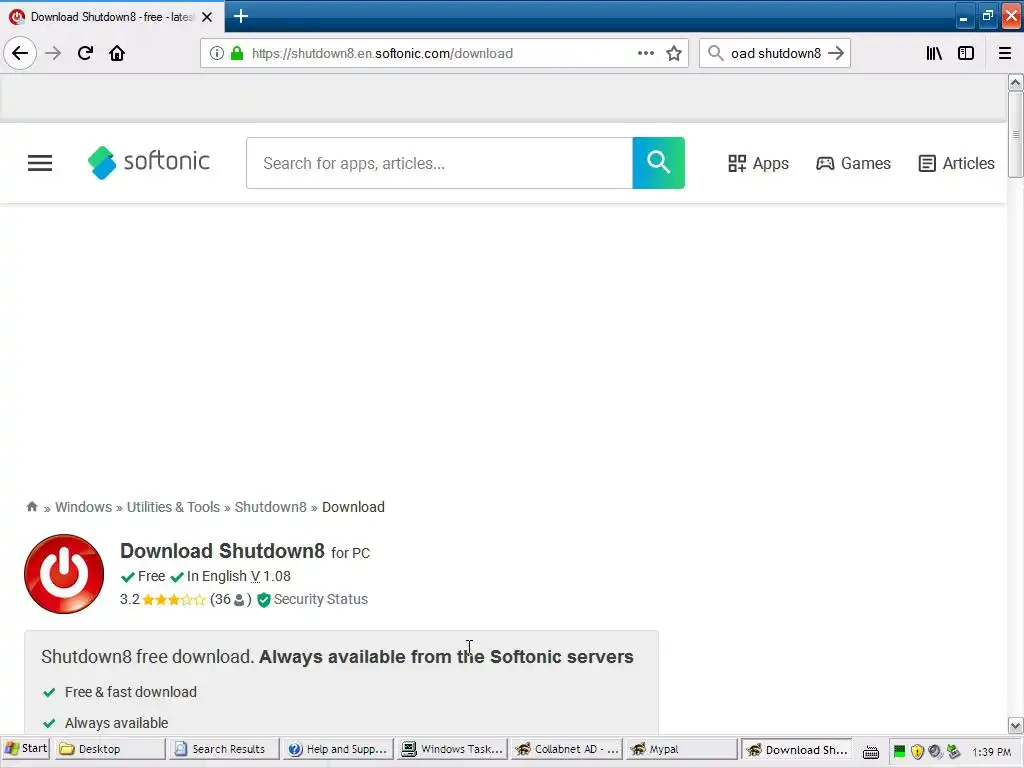
Task: Show site information icon in address bar
Action: (x=217, y=53)
